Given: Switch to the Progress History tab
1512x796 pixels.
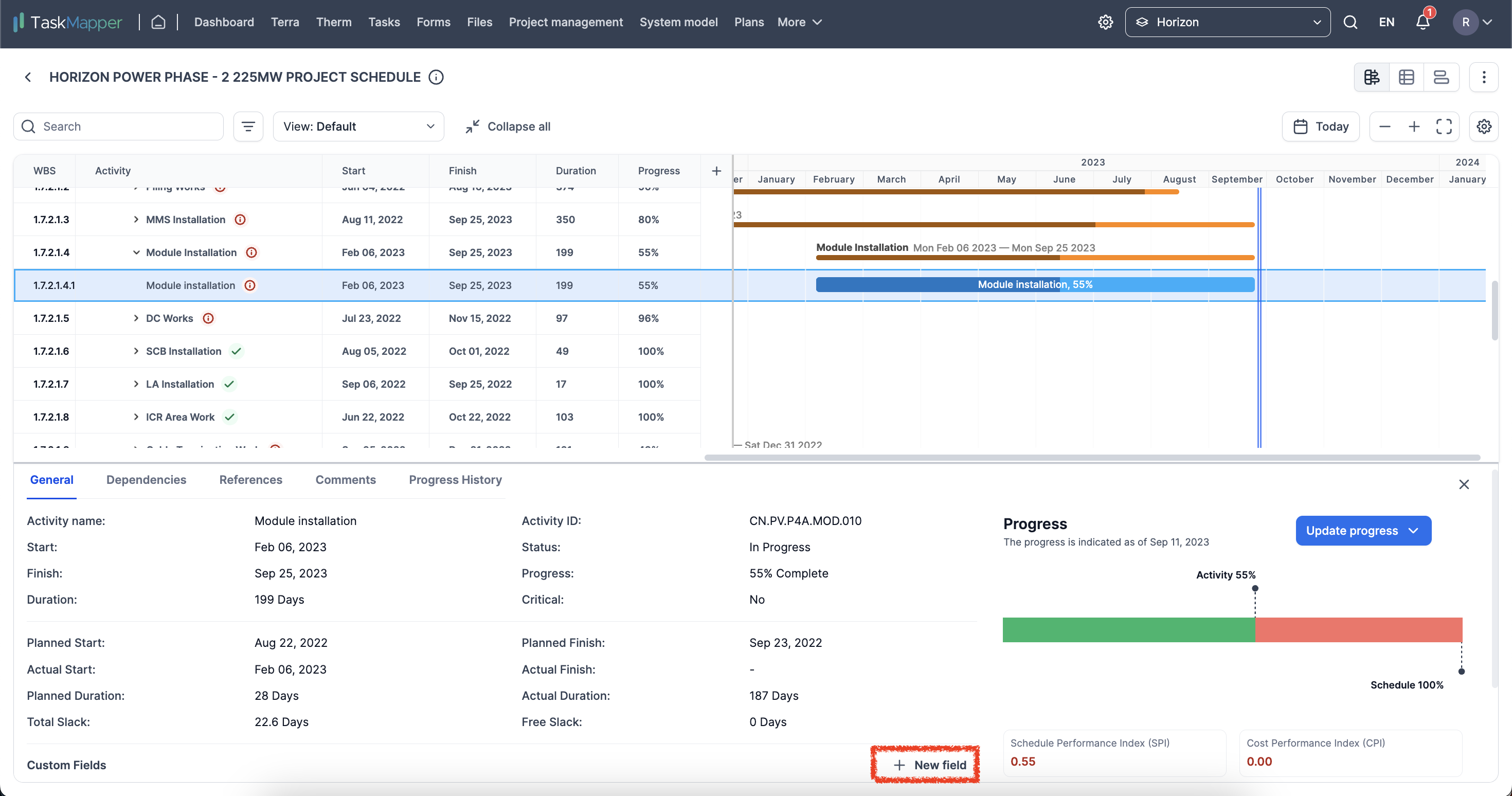Looking at the screenshot, I should point(455,479).
